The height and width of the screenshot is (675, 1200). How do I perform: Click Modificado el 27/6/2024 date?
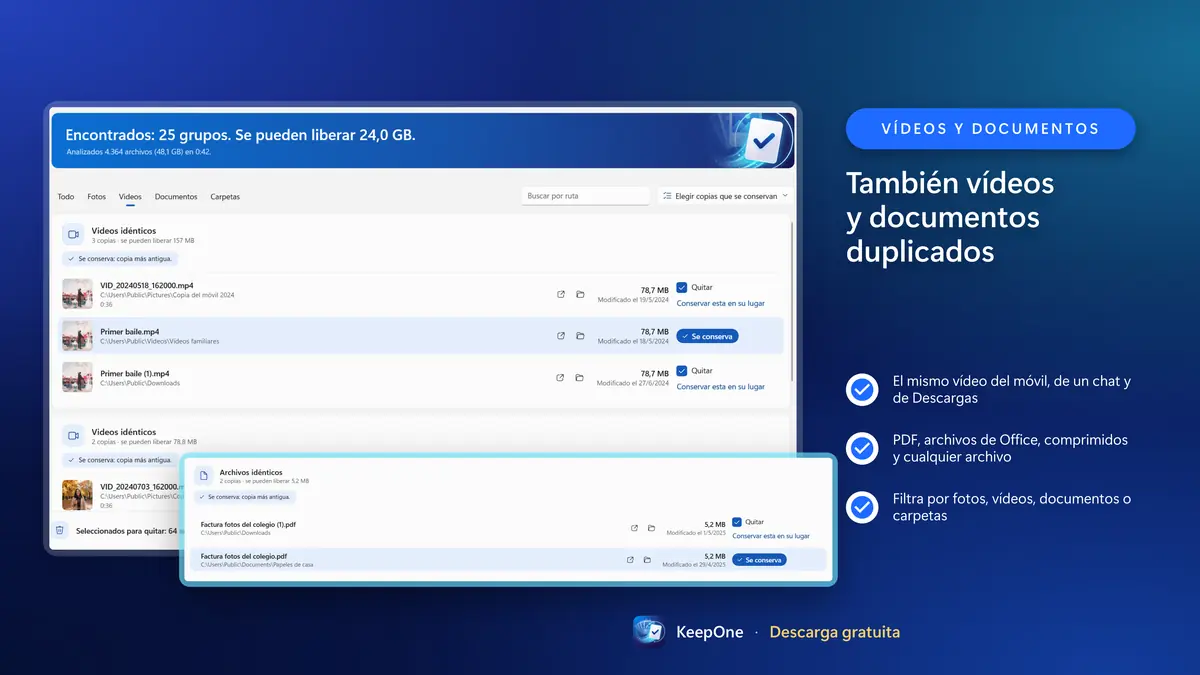click(x=633, y=383)
